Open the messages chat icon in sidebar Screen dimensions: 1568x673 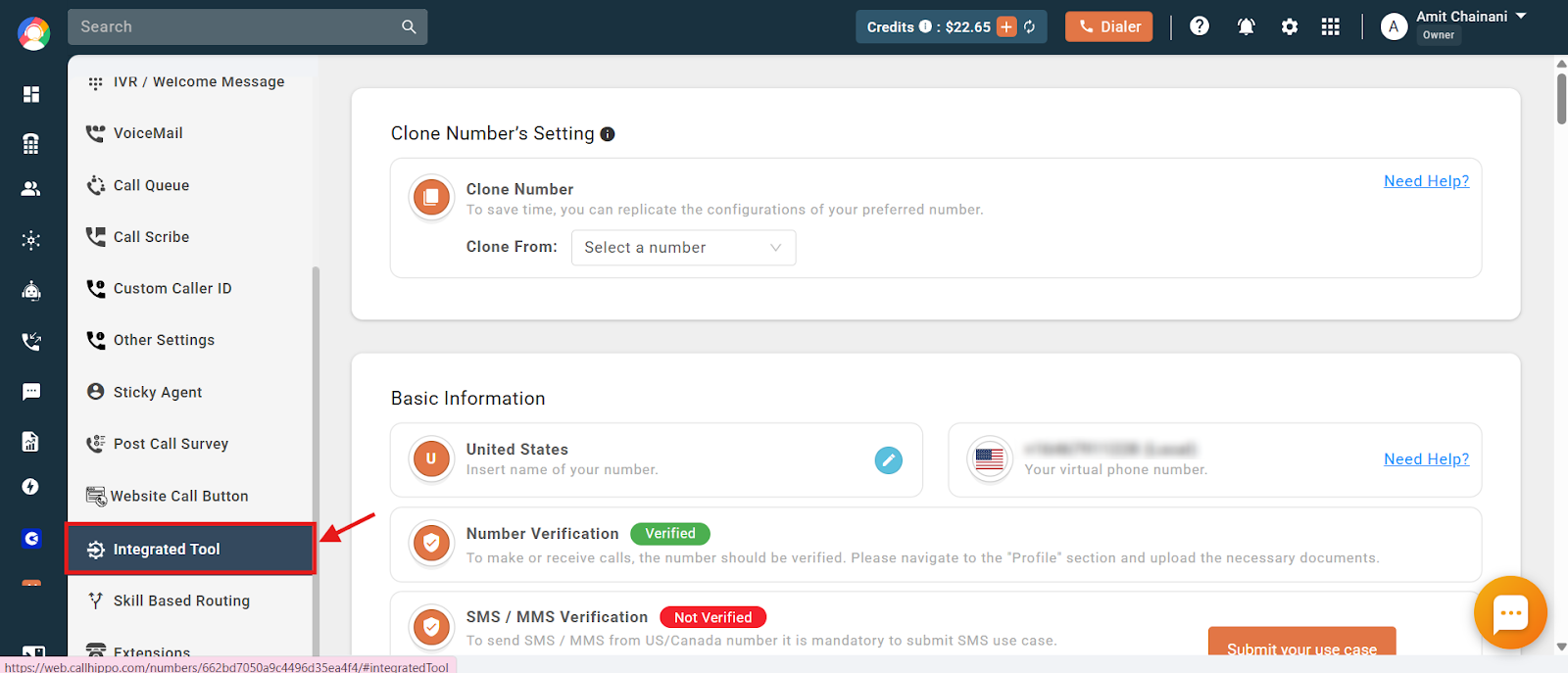31,392
